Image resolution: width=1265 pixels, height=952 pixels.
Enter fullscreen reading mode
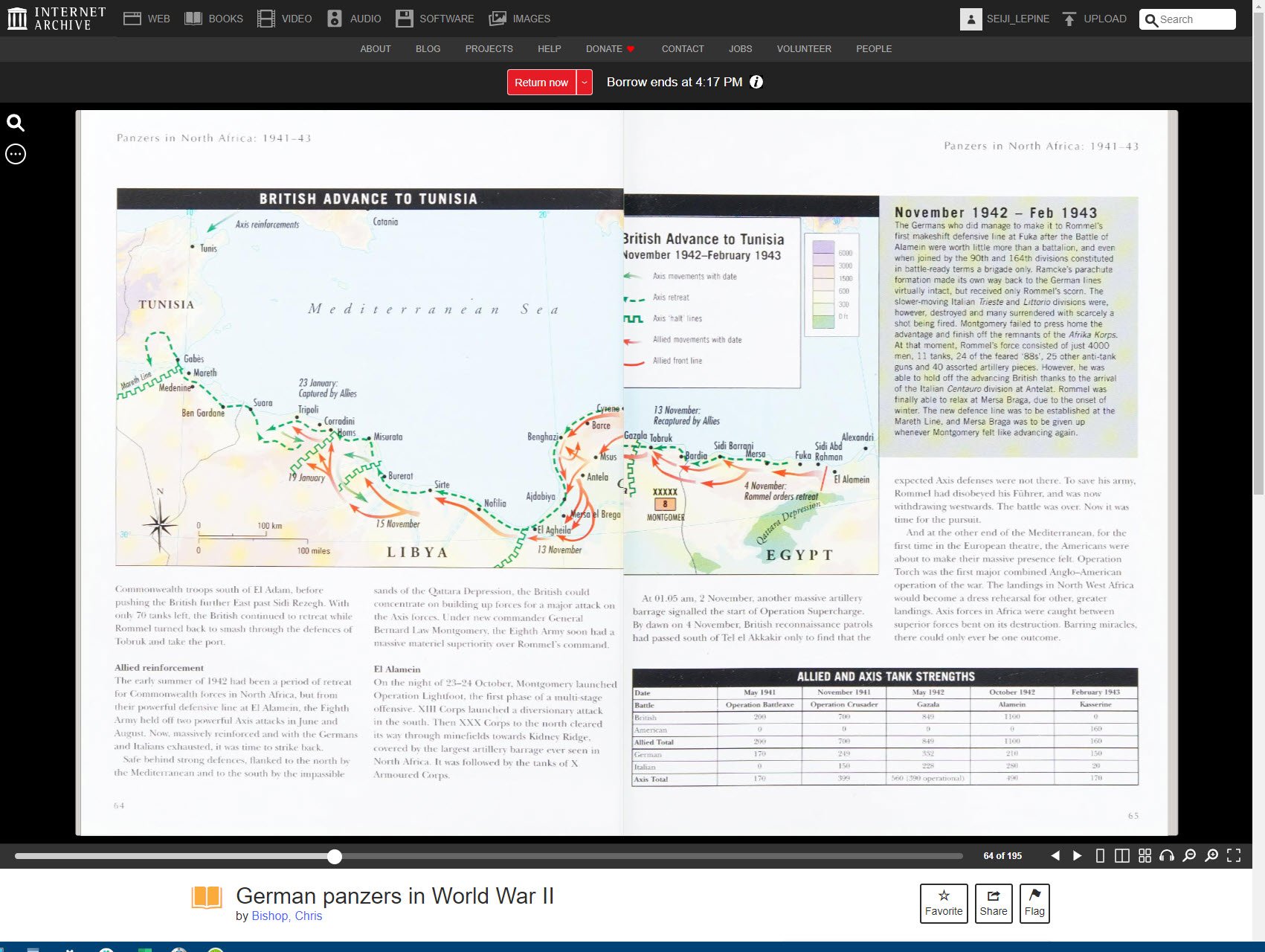click(x=1234, y=856)
